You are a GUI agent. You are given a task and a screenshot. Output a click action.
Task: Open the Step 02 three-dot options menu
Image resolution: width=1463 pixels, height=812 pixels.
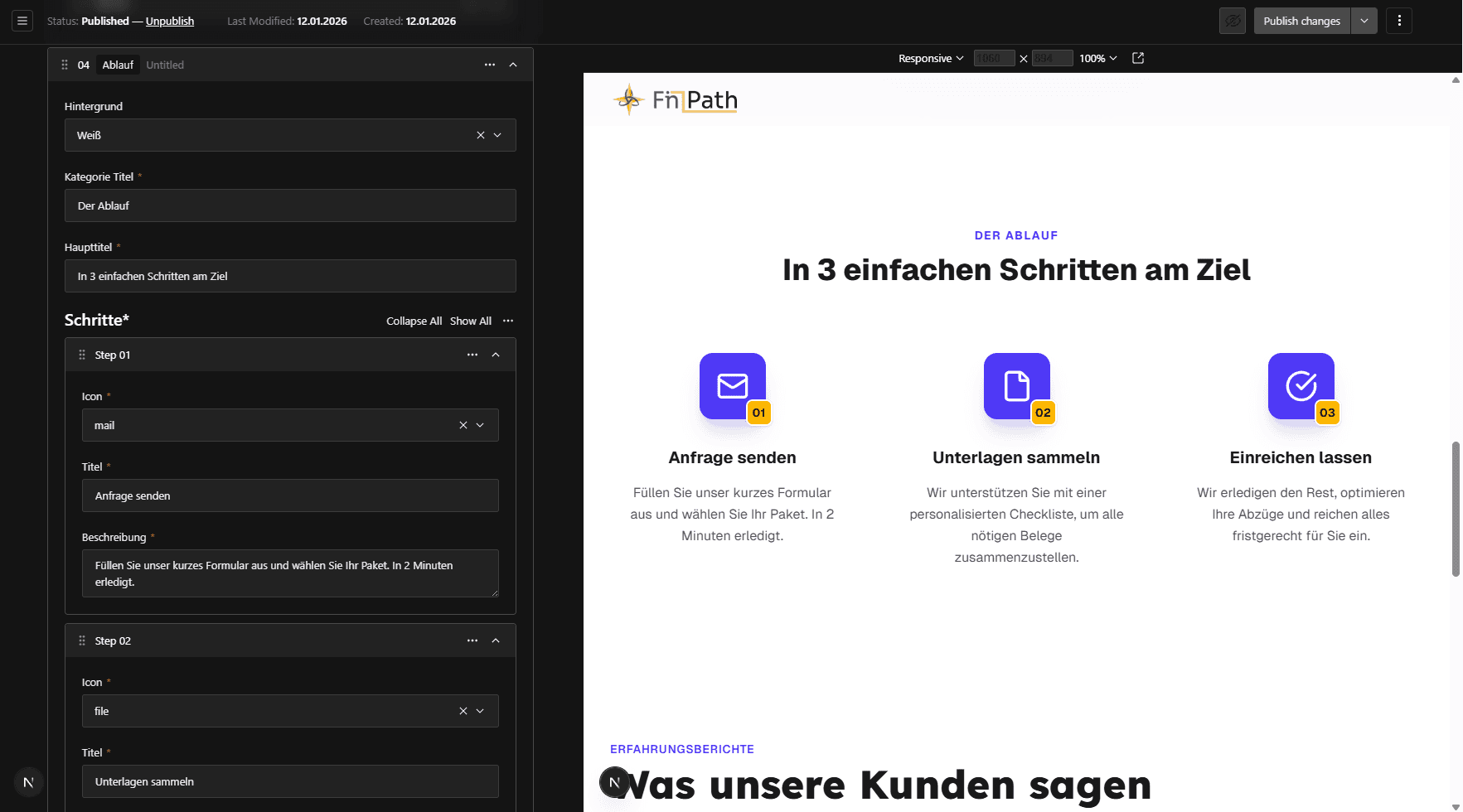(x=472, y=640)
